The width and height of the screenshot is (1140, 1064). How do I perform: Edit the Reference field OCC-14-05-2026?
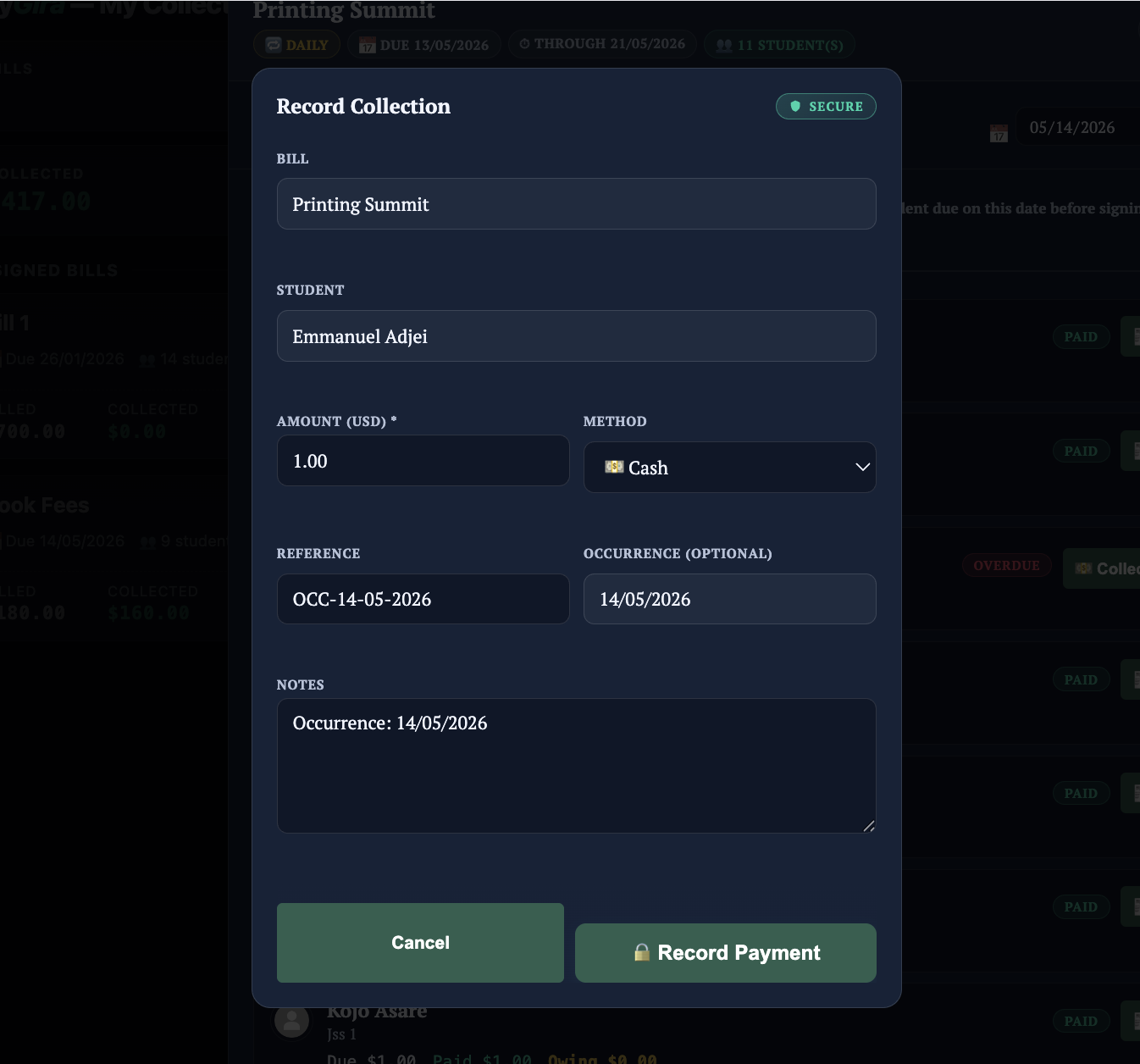(423, 599)
